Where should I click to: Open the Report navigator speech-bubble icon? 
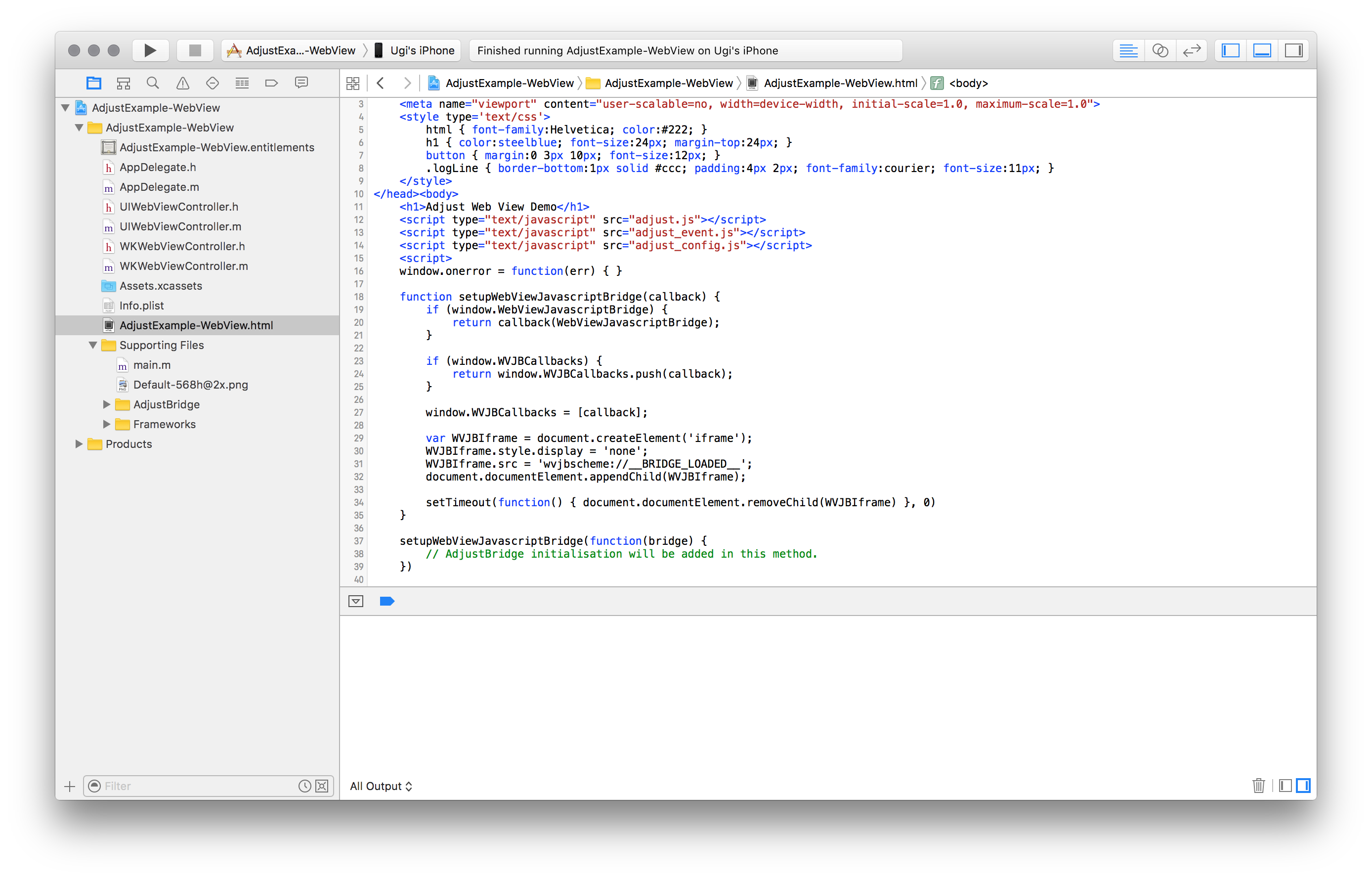(301, 84)
